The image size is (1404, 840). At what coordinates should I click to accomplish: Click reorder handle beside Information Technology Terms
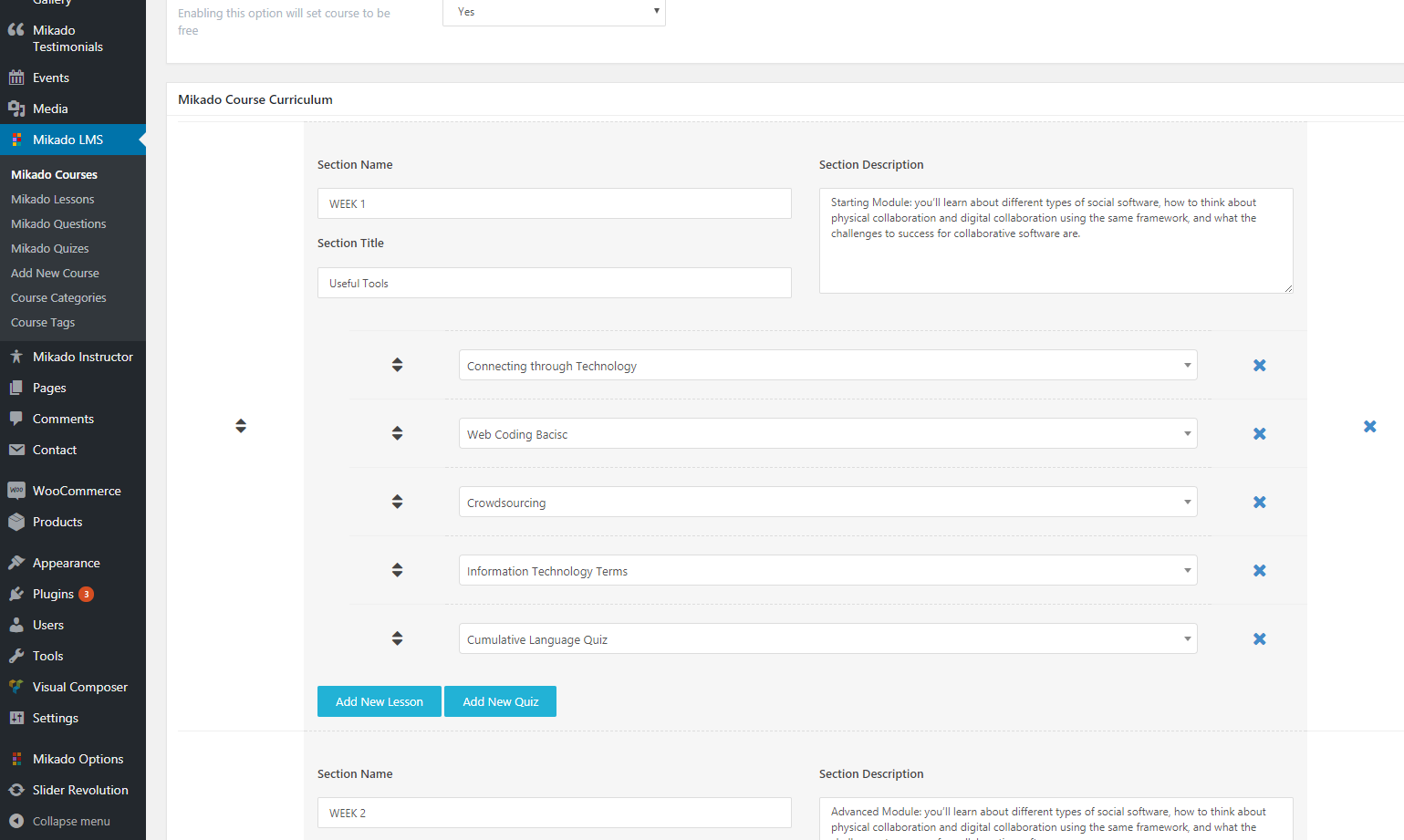pyautogui.click(x=398, y=570)
